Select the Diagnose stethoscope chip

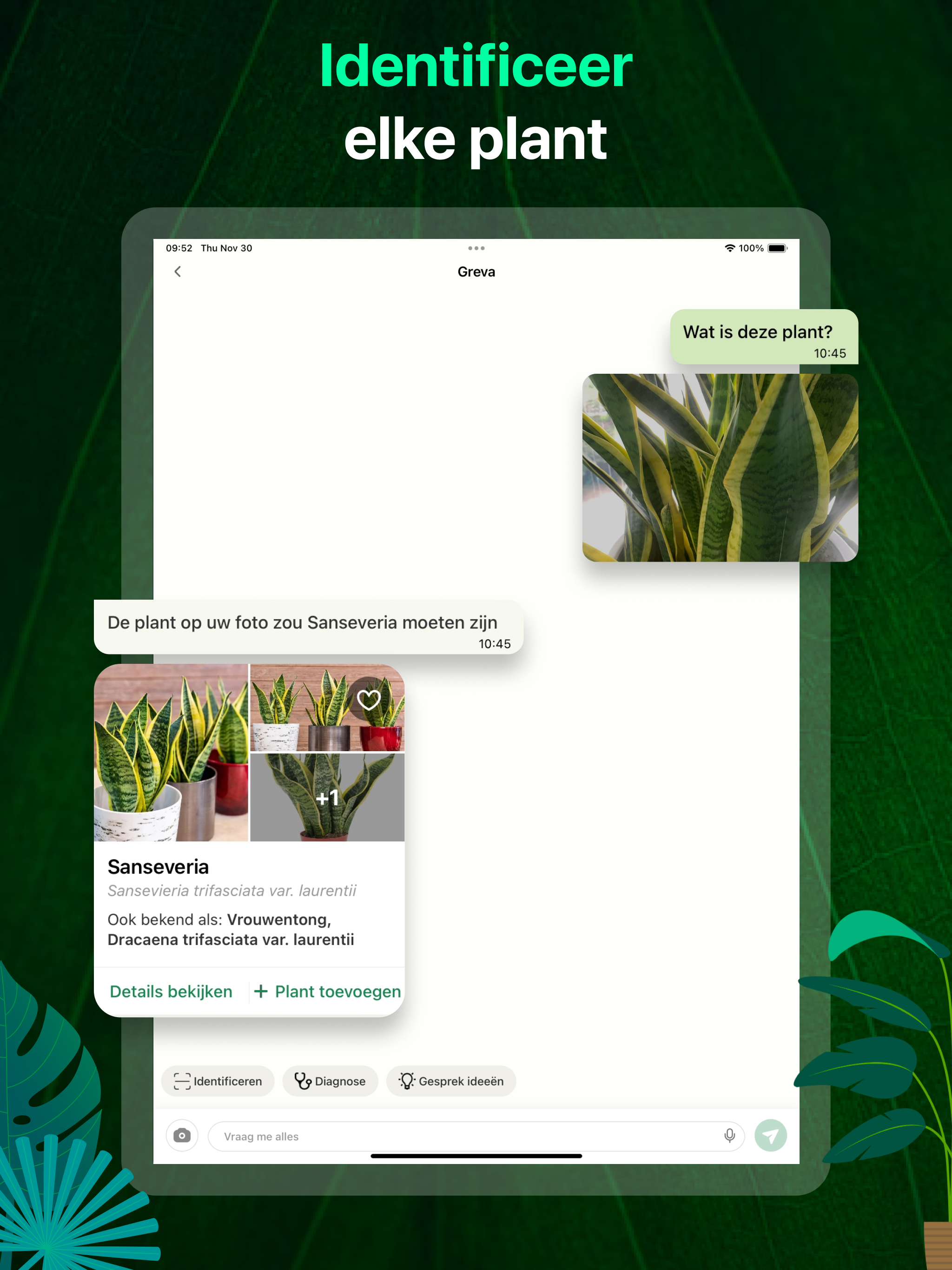(330, 1081)
